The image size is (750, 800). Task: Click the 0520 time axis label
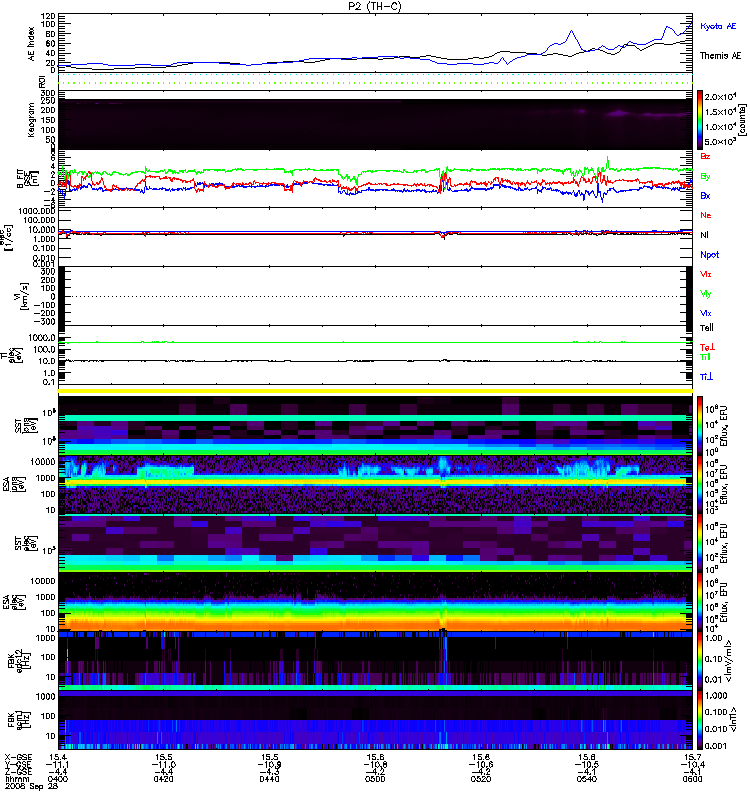pos(481,779)
